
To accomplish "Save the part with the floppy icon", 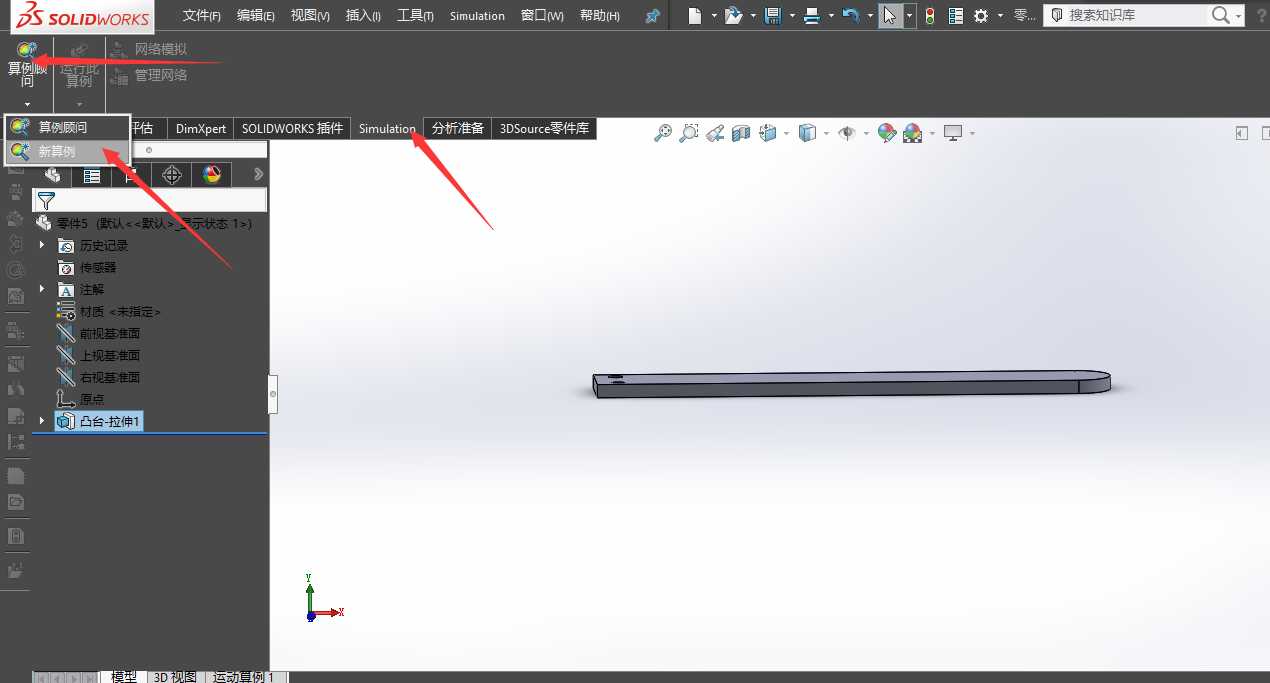I will click(x=772, y=16).
